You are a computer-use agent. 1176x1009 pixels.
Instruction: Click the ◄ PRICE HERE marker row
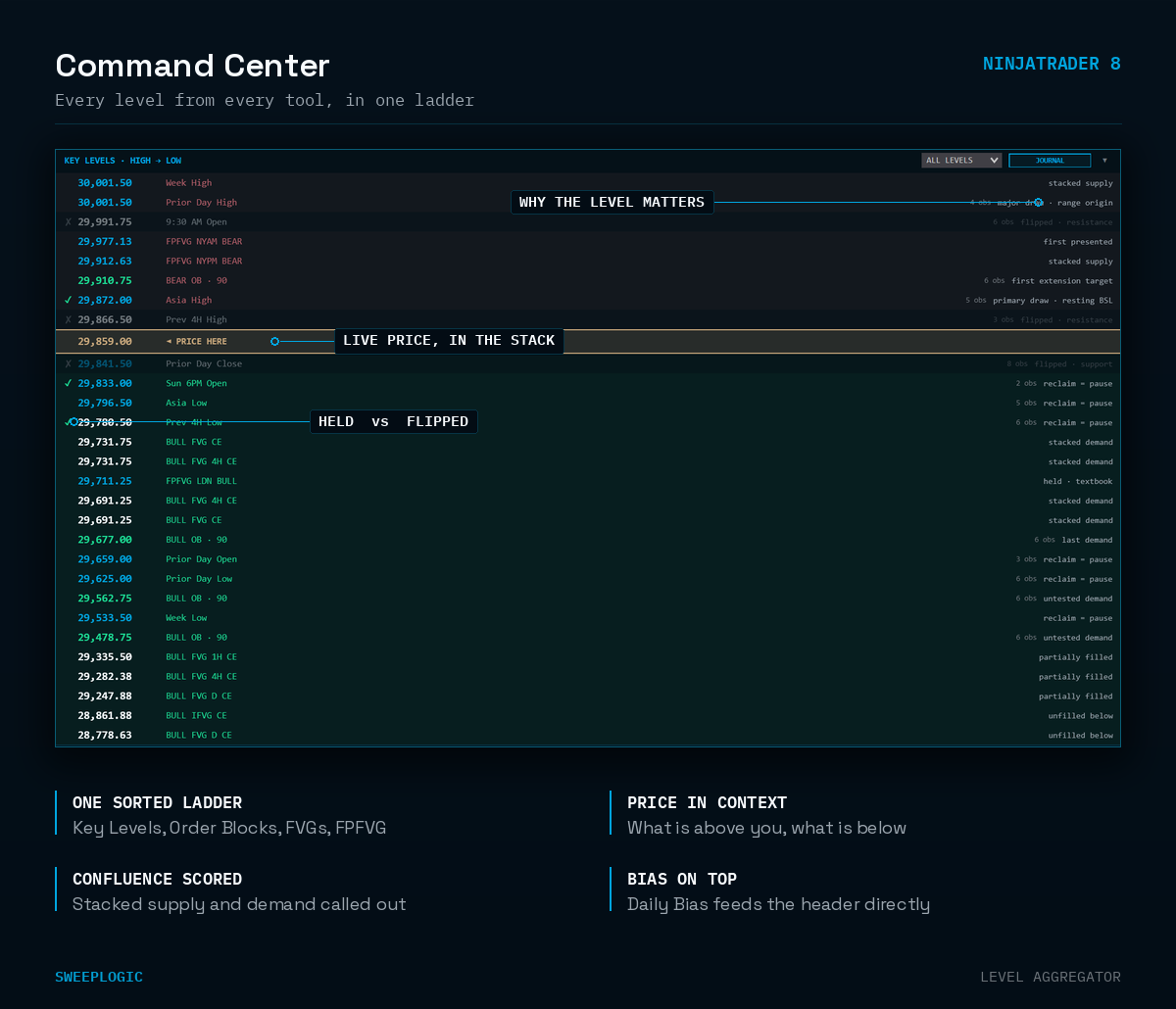[588, 342]
